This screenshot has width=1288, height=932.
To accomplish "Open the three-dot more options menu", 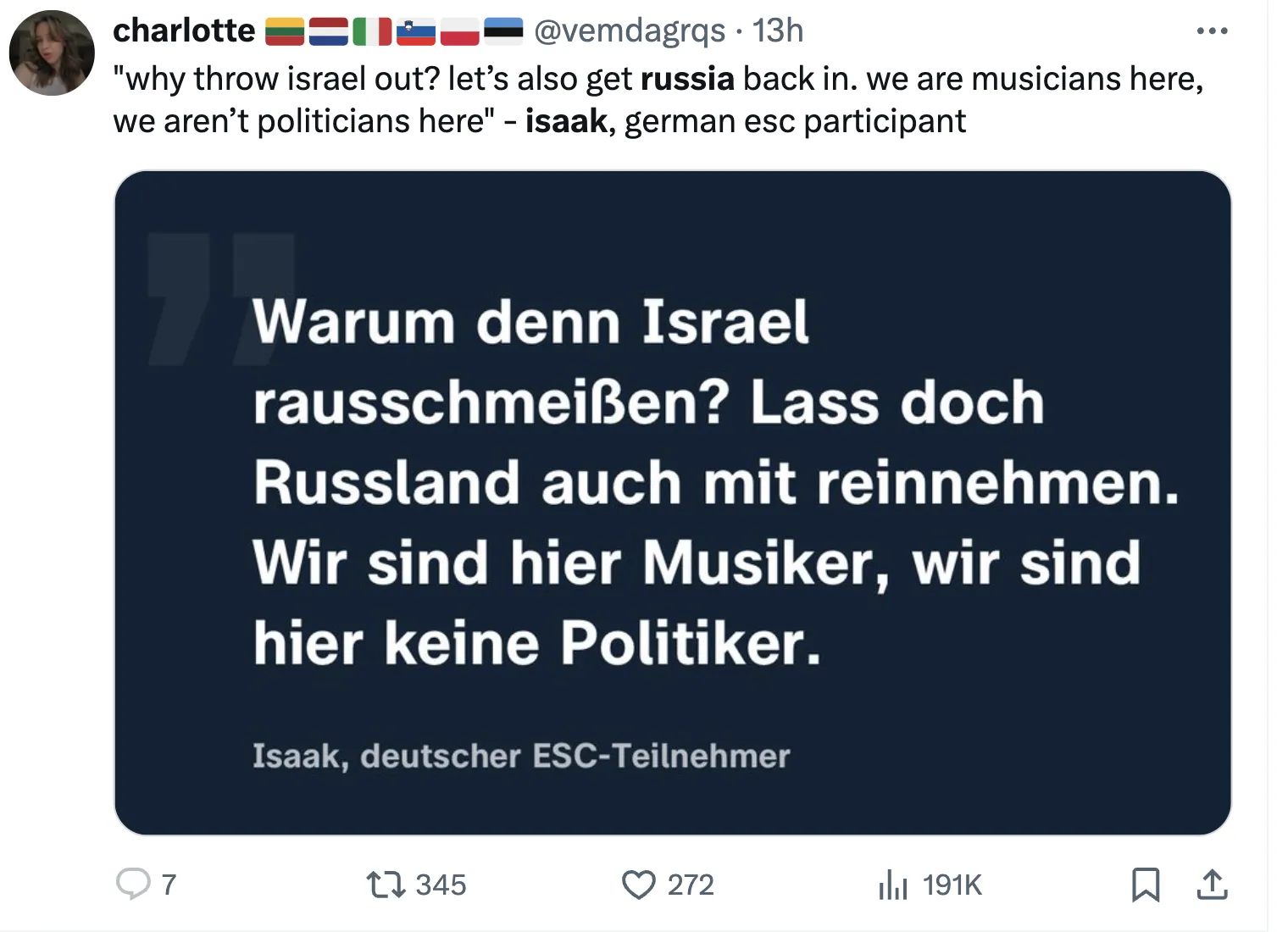I will tap(1212, 31).
